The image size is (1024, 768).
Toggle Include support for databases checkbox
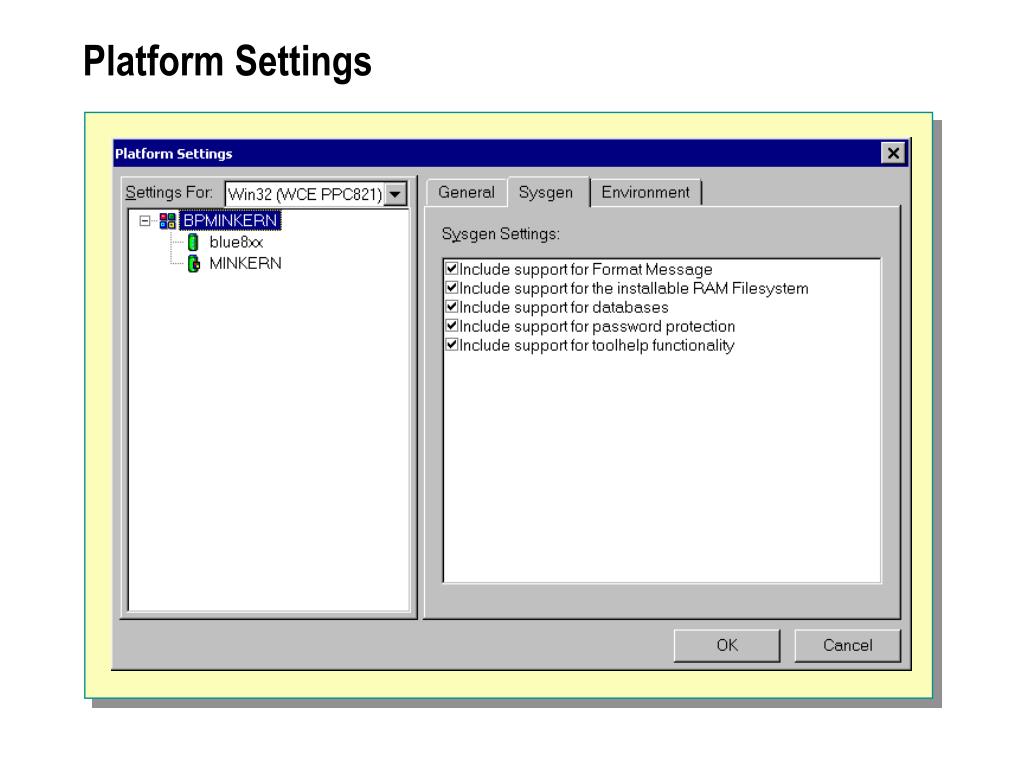coord(451,306)
